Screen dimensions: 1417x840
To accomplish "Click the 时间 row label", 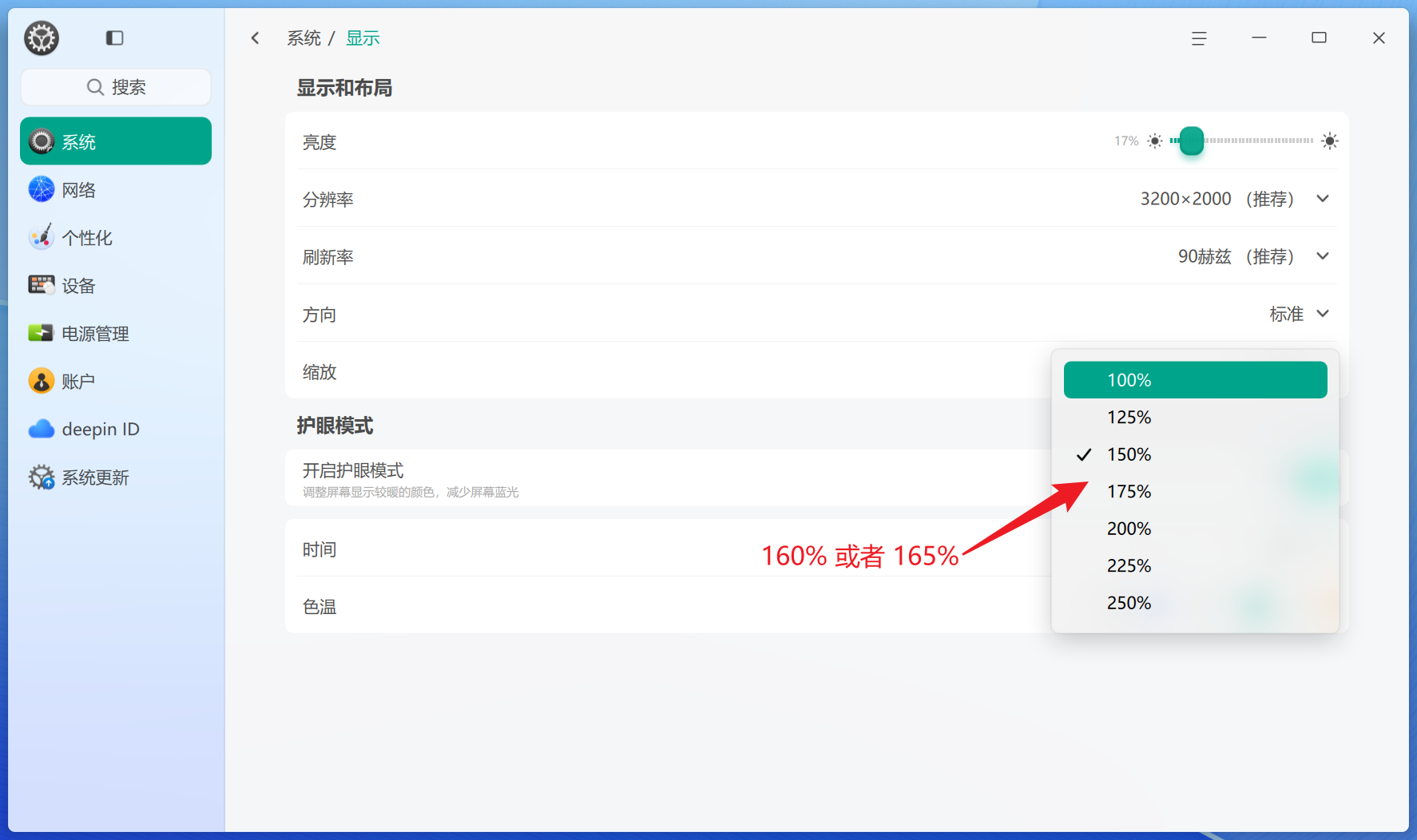I will 320,549.
